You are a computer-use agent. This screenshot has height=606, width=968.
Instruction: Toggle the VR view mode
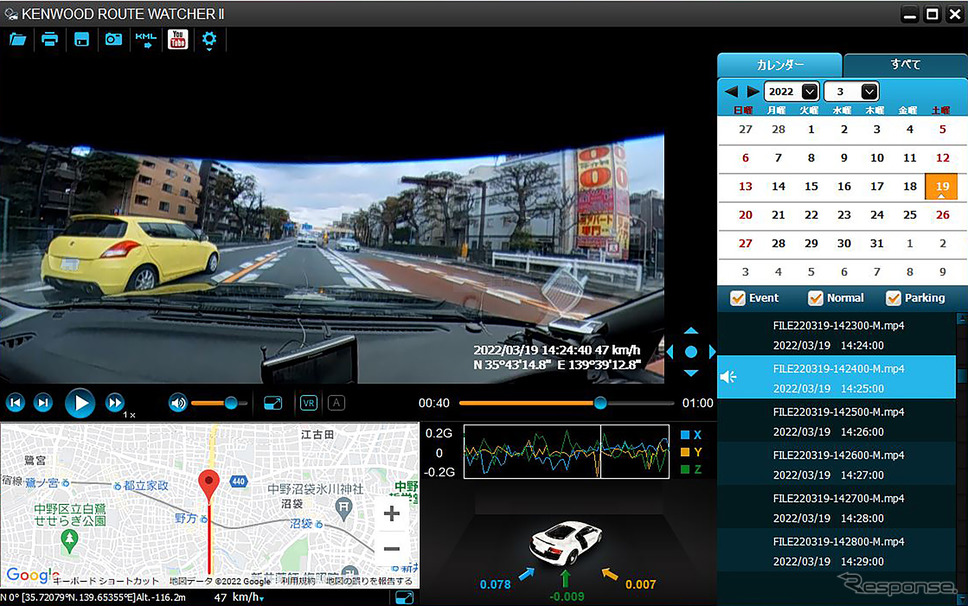point(309,403)
